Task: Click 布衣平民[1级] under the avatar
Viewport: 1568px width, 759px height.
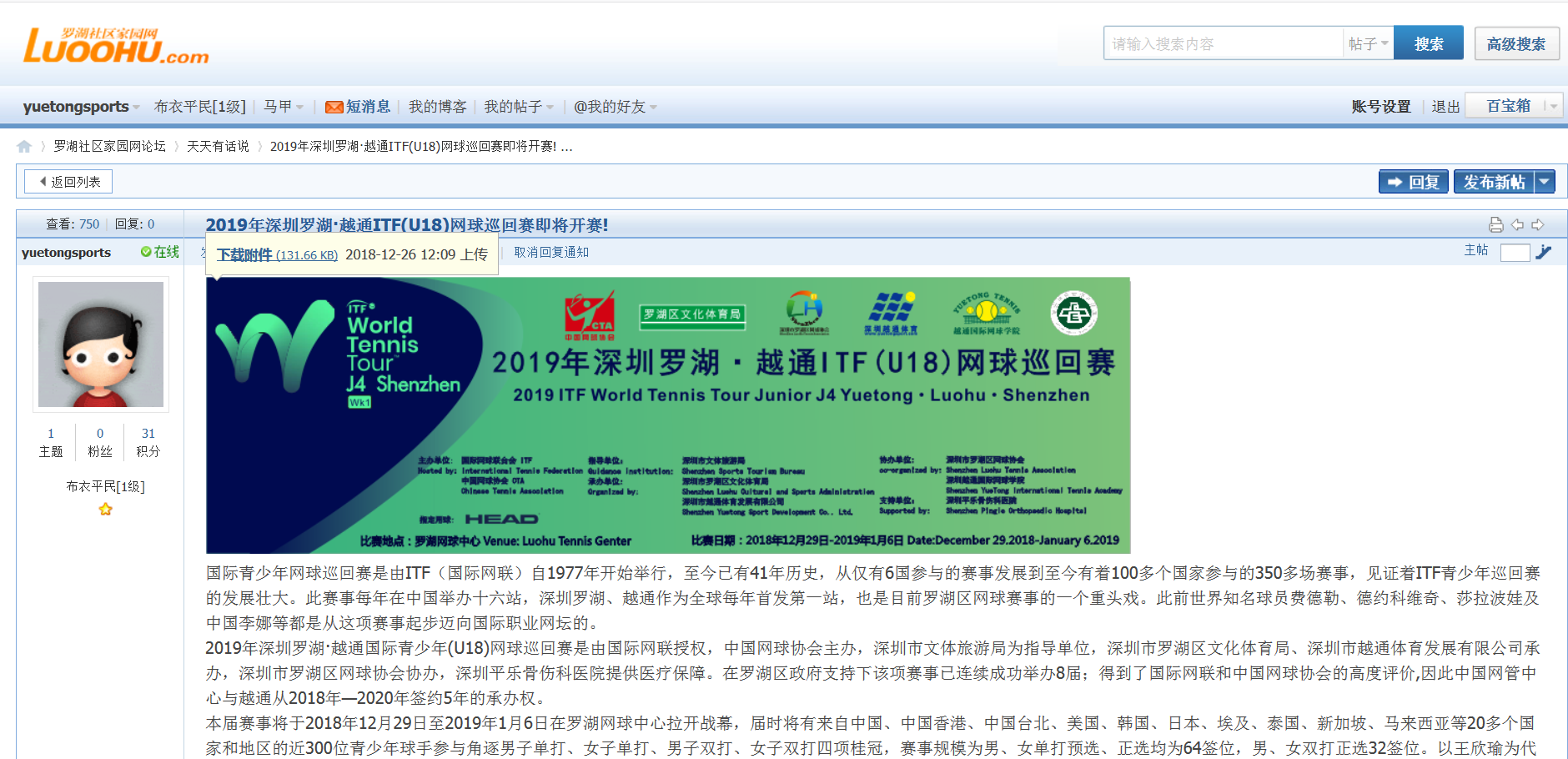Action: pyautogui.click(x=106, y=486)
